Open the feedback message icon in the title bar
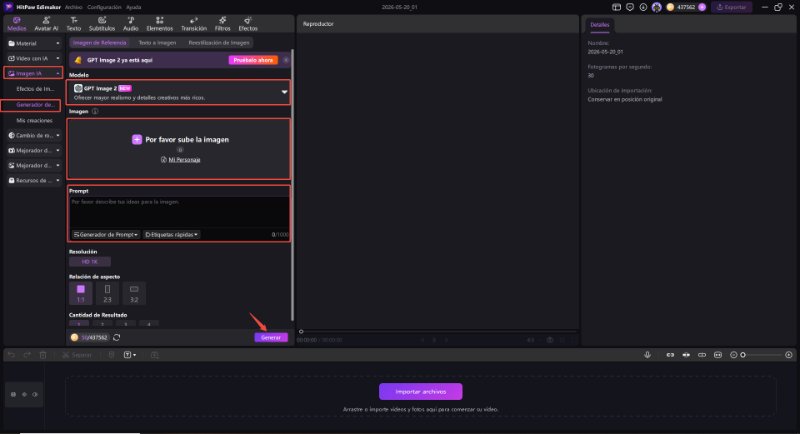The height and width of the screenshot is (434, 800). click(x=630, y=7)
